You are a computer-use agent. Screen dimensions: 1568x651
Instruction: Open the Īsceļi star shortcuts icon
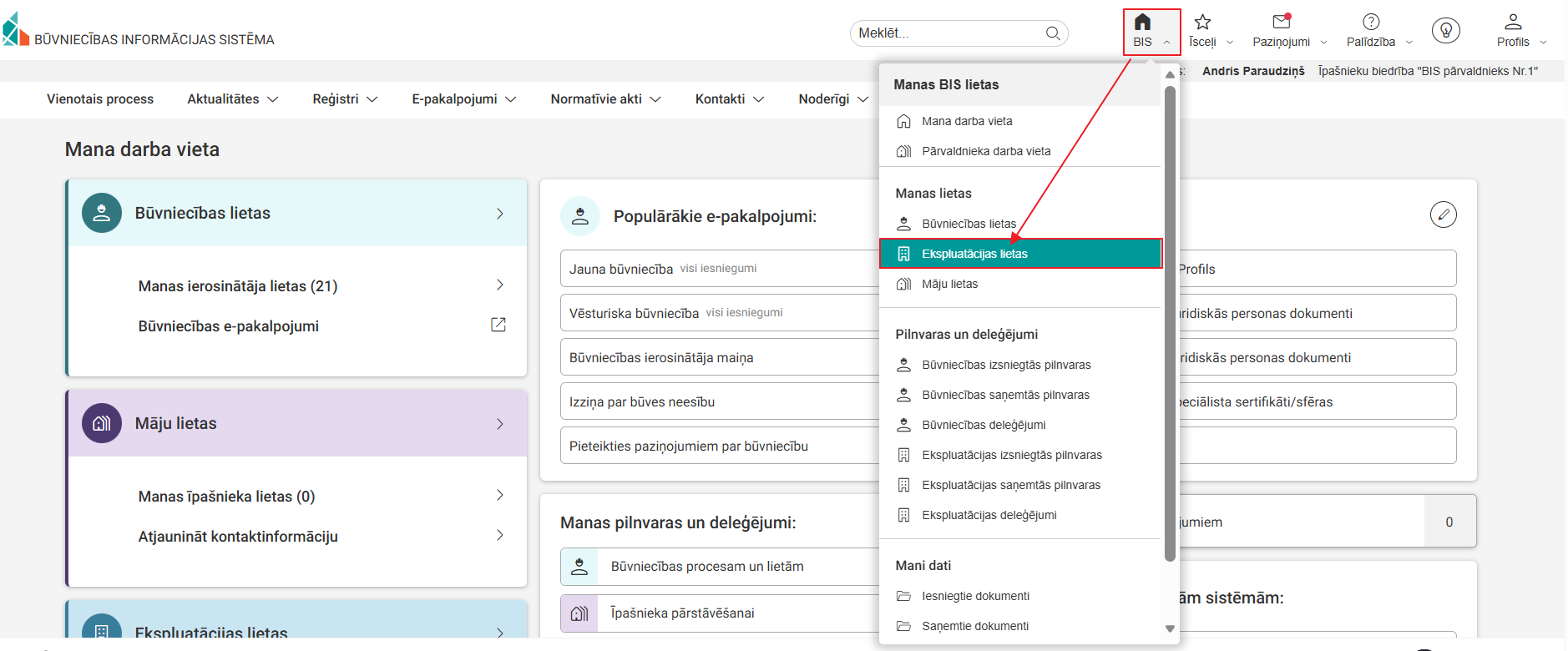click(x=1202, y=23)
